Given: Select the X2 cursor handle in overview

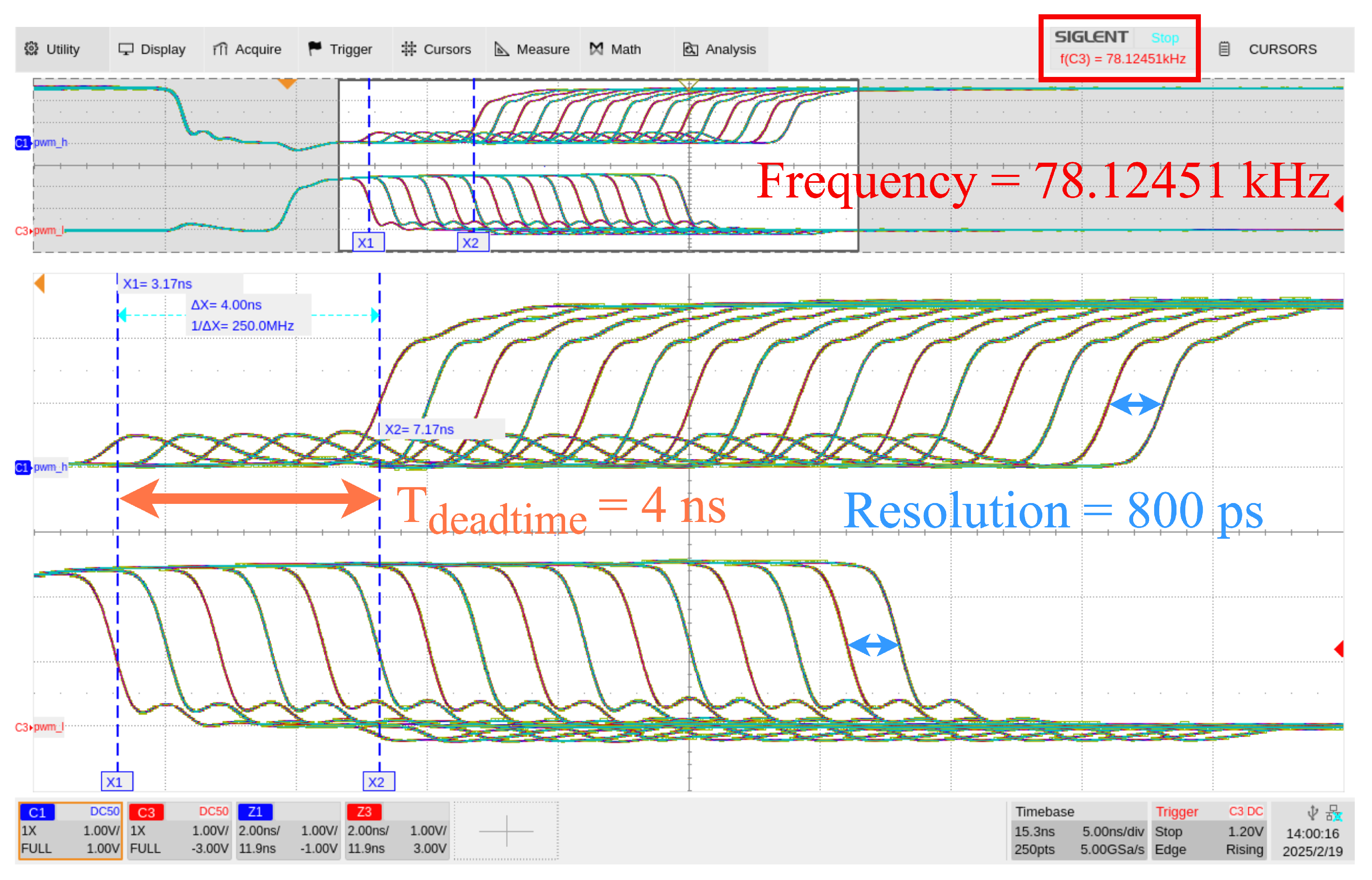Looking at the screenshot, I should pyautogui.click(x=473, y=242).
